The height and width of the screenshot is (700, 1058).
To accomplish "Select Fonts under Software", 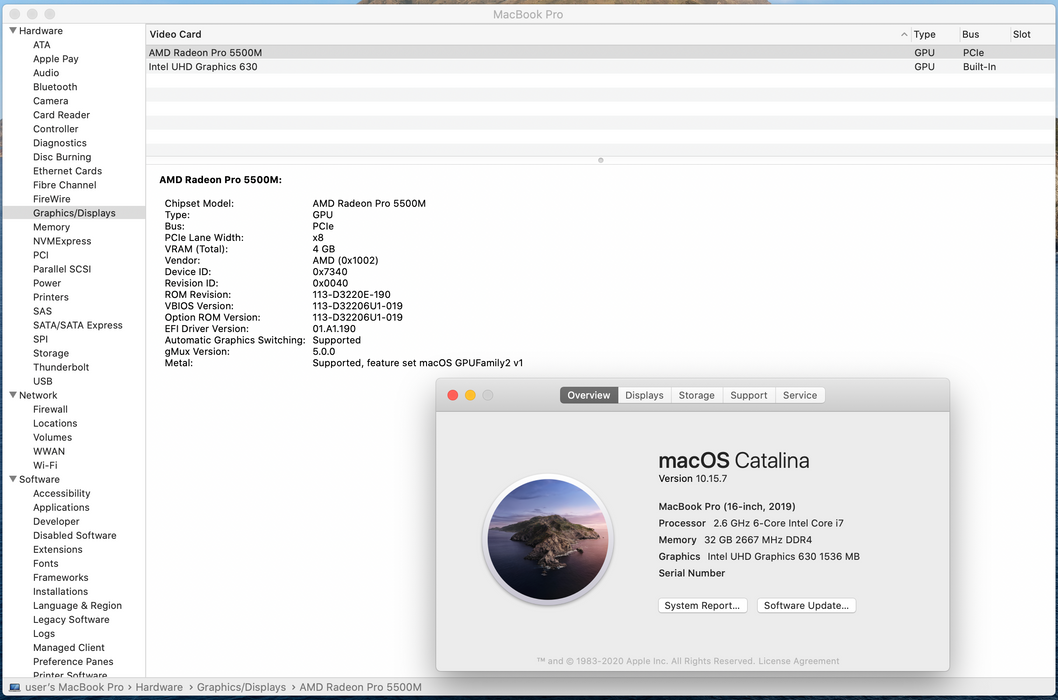I will pos(46,564).
